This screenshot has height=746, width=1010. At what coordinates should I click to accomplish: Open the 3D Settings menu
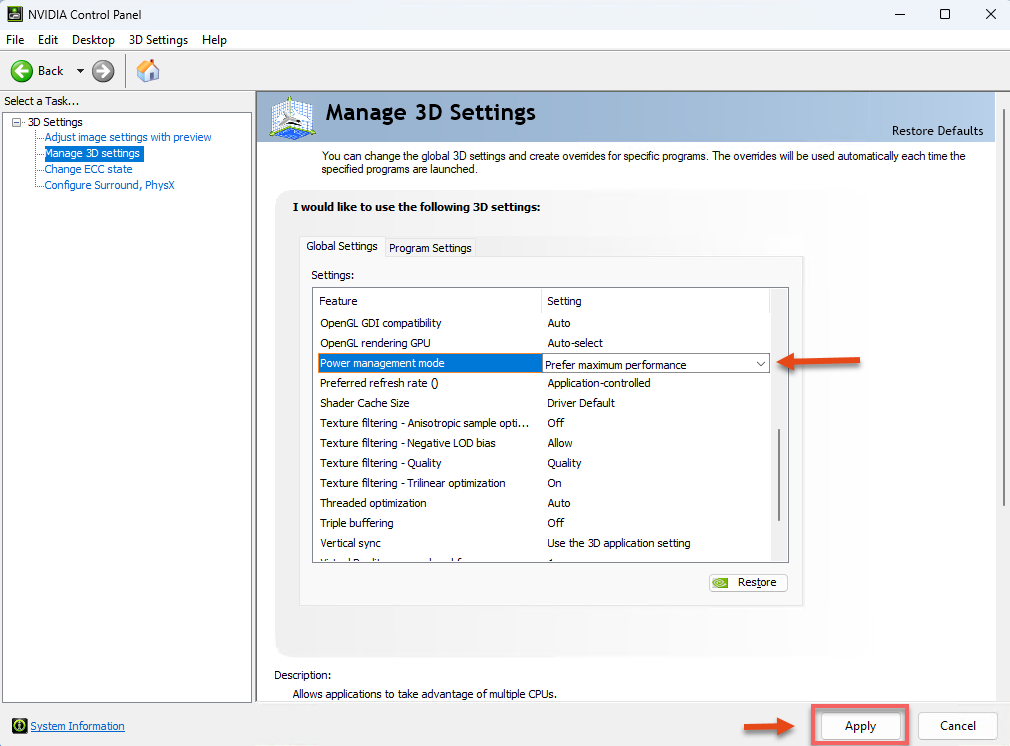158,40
